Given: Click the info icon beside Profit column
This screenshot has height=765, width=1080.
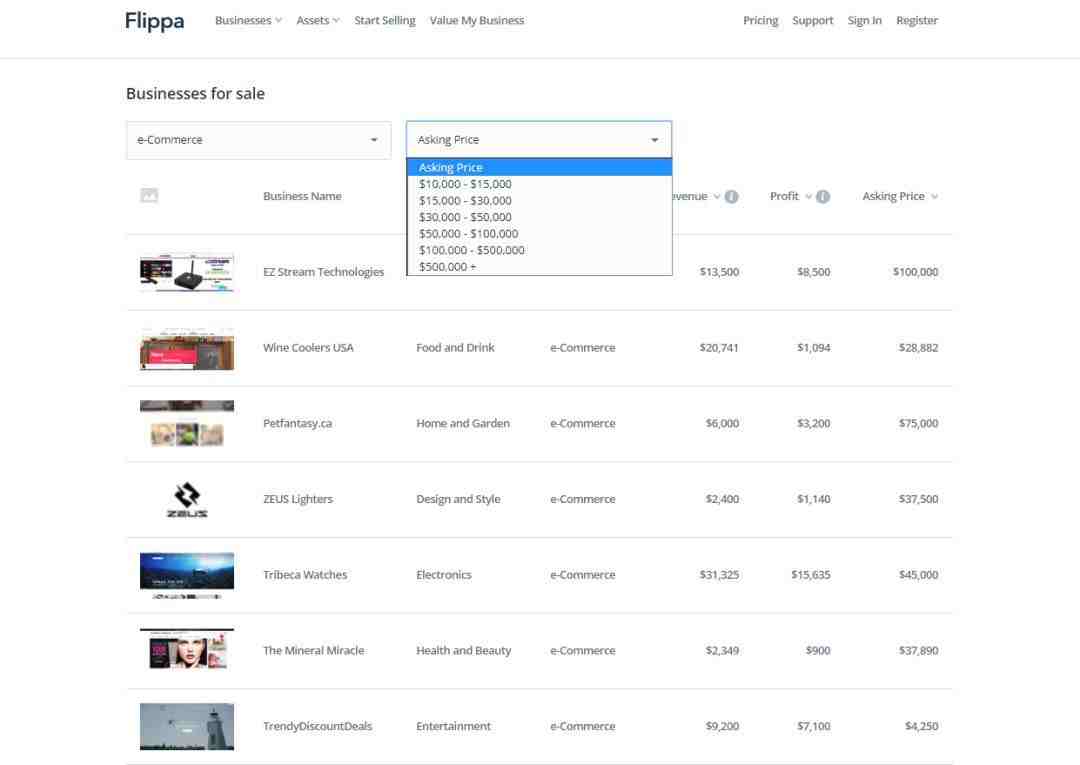Looking at the screenshot, I should 822,196.
